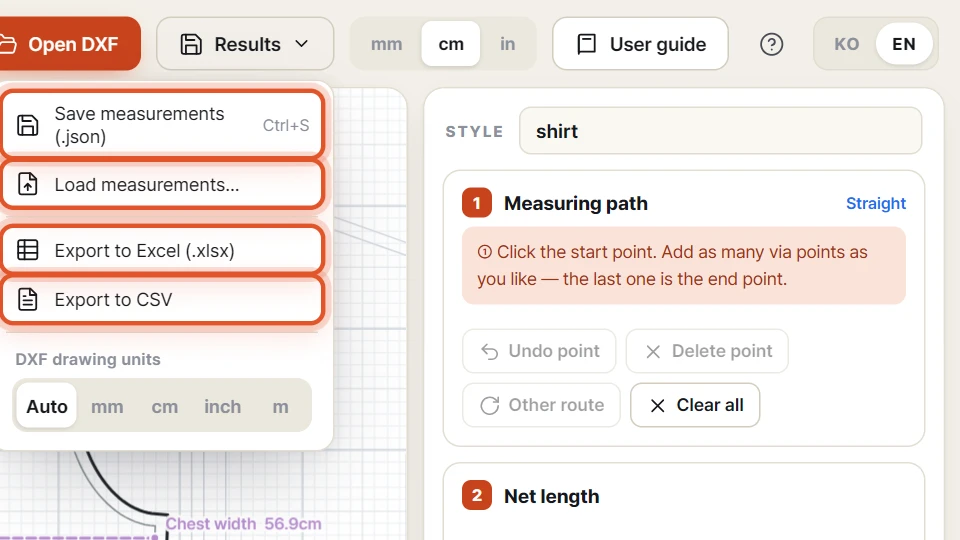Switch language to KO

(846, 44)
